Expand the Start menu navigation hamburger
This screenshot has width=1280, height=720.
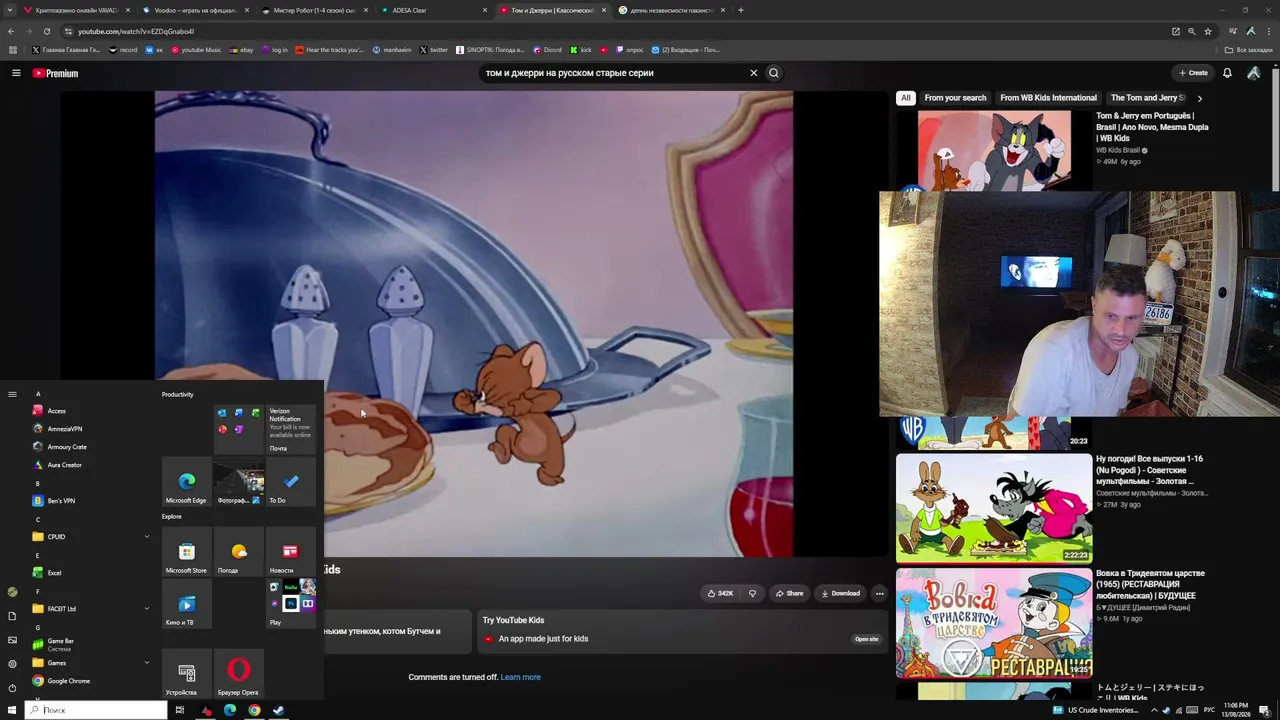coord(12,394)
